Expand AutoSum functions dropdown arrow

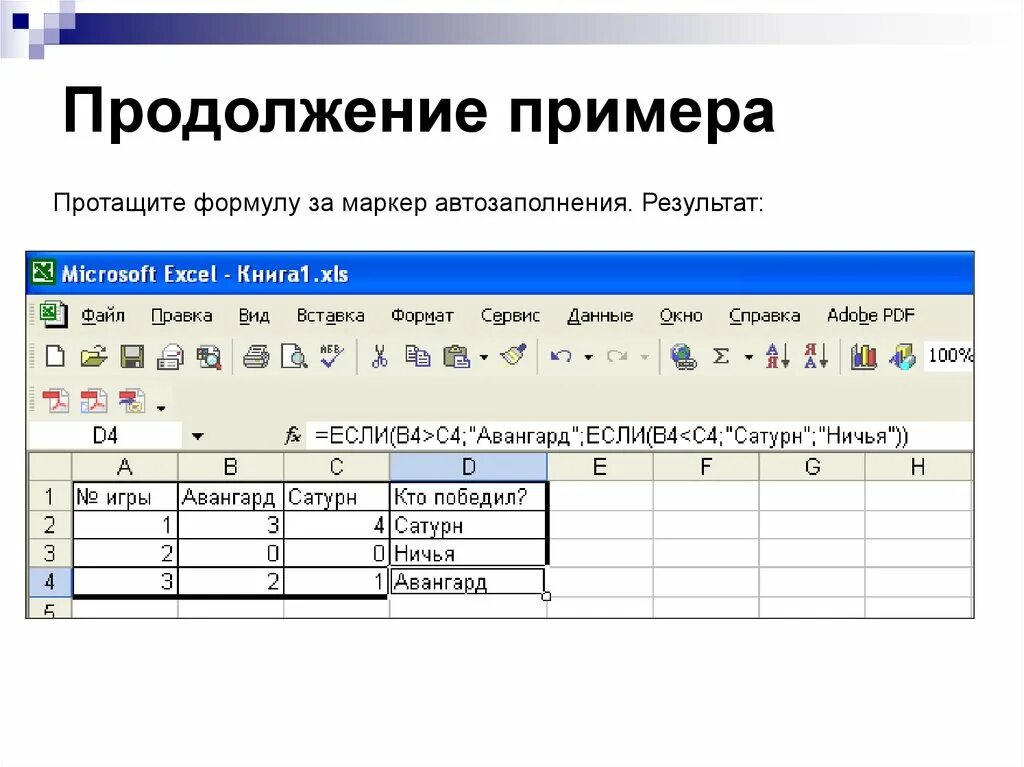point(749,357)
